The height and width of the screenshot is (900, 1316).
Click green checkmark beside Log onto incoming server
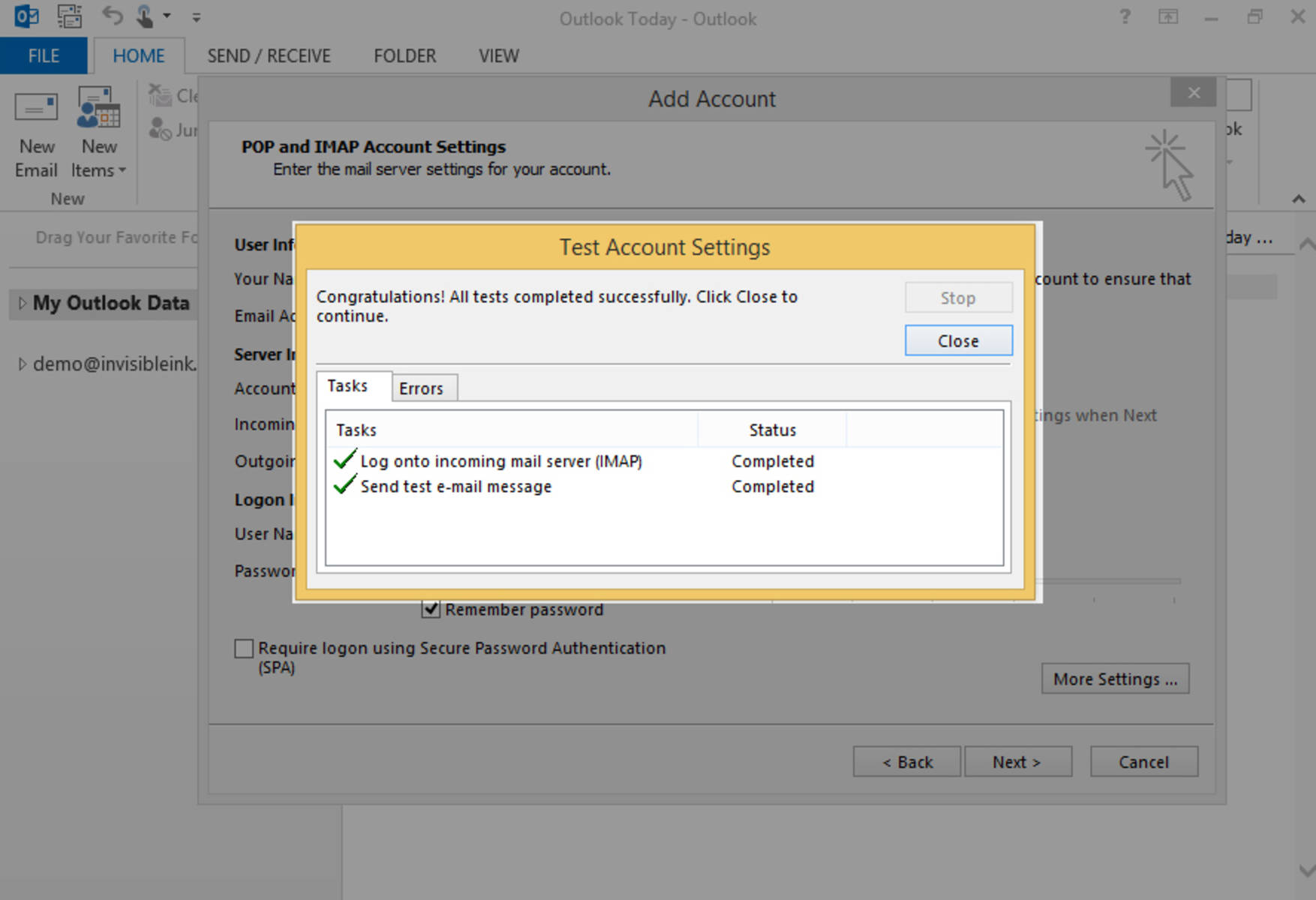click(x=344, y=459)
